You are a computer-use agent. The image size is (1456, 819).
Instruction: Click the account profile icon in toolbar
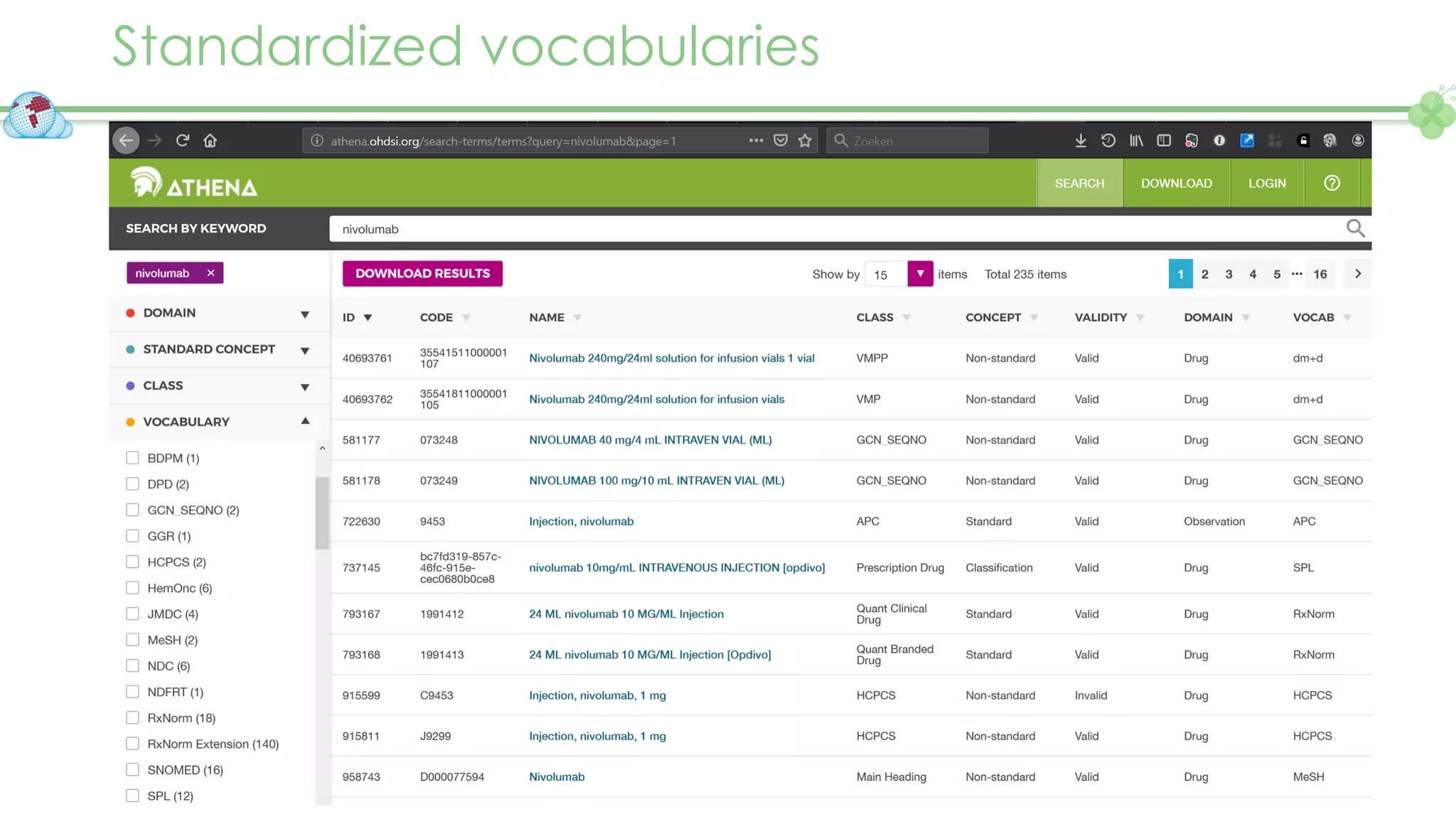pos(1358,140)
